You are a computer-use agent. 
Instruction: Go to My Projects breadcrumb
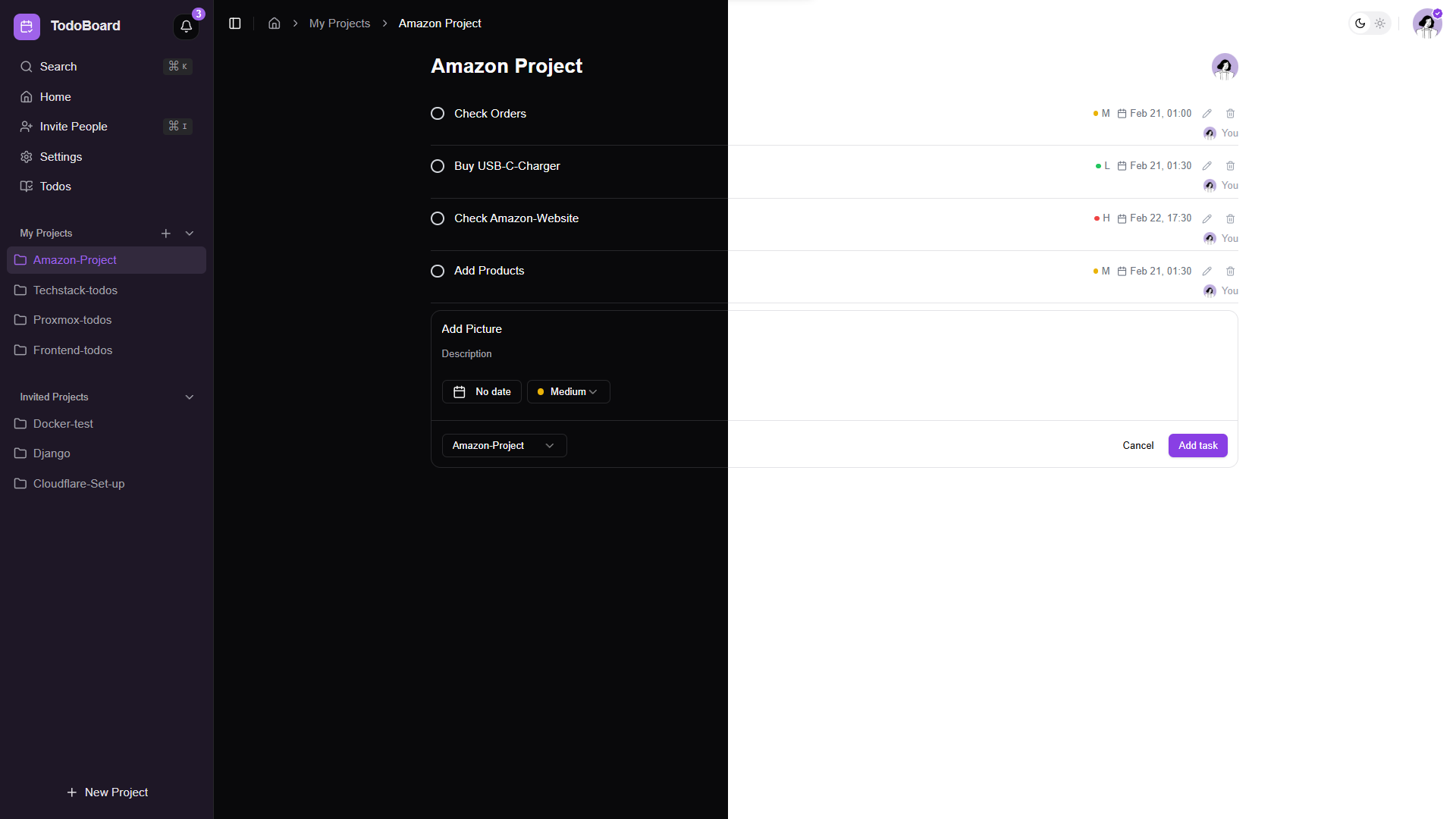pos(340,24)
